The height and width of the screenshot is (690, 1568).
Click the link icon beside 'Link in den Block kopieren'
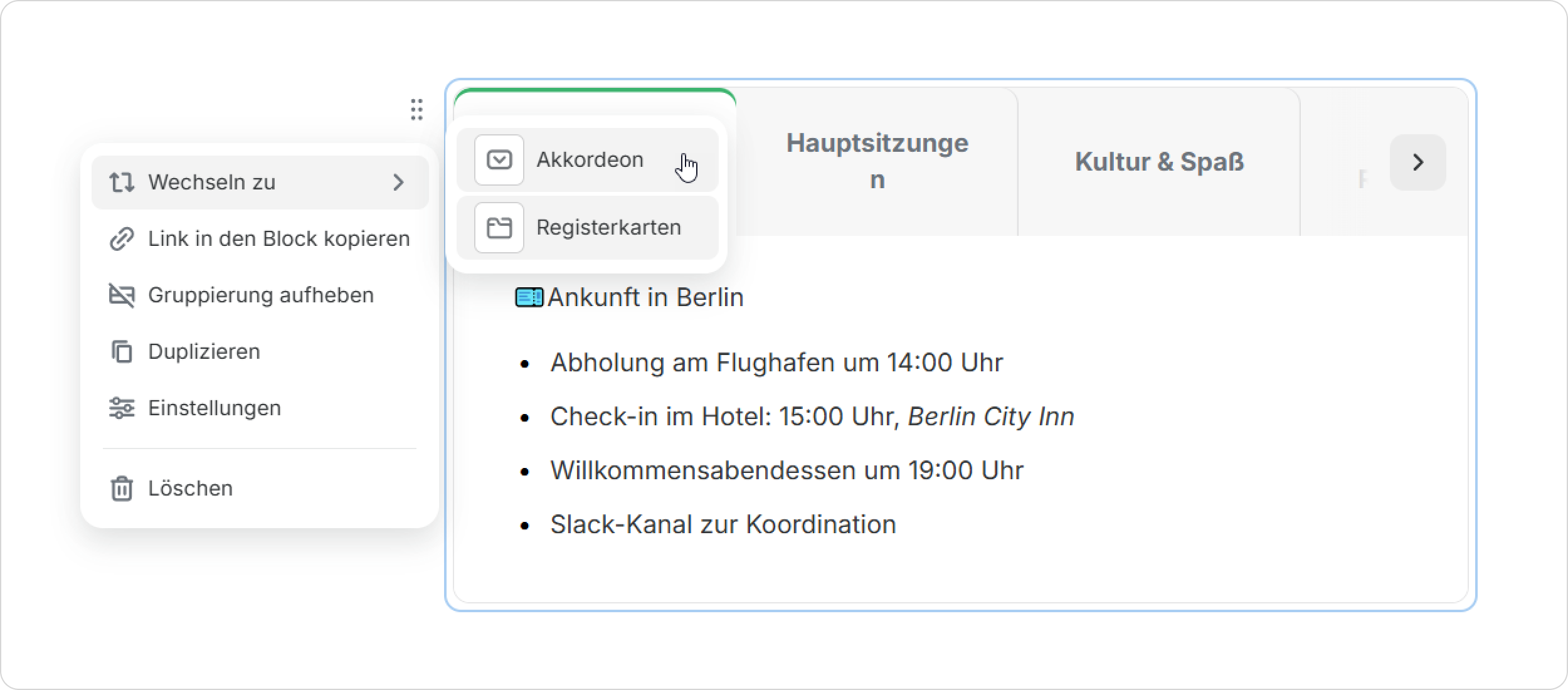tap(122, 239)
